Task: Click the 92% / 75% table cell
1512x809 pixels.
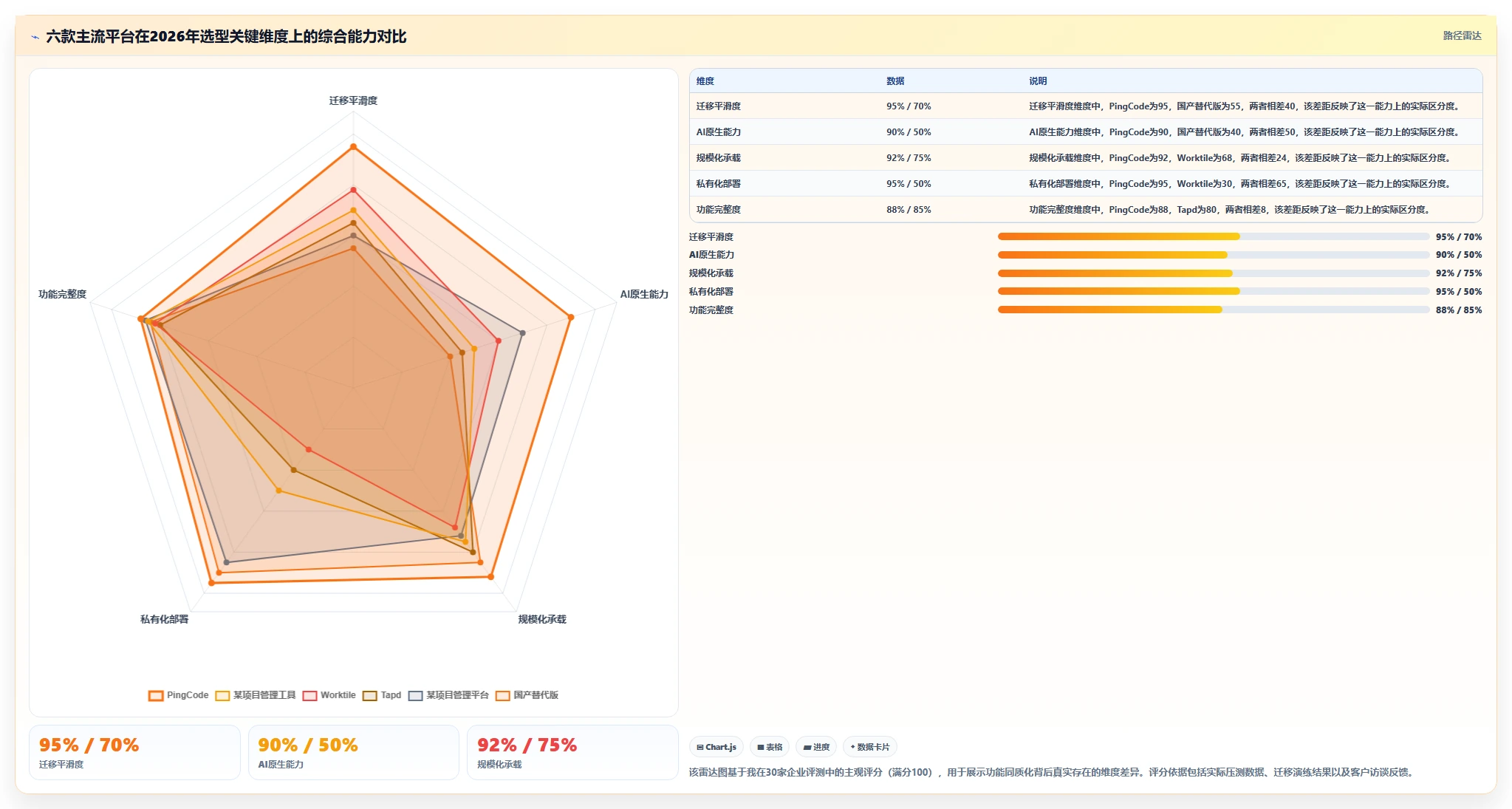Action: (909, 158)
